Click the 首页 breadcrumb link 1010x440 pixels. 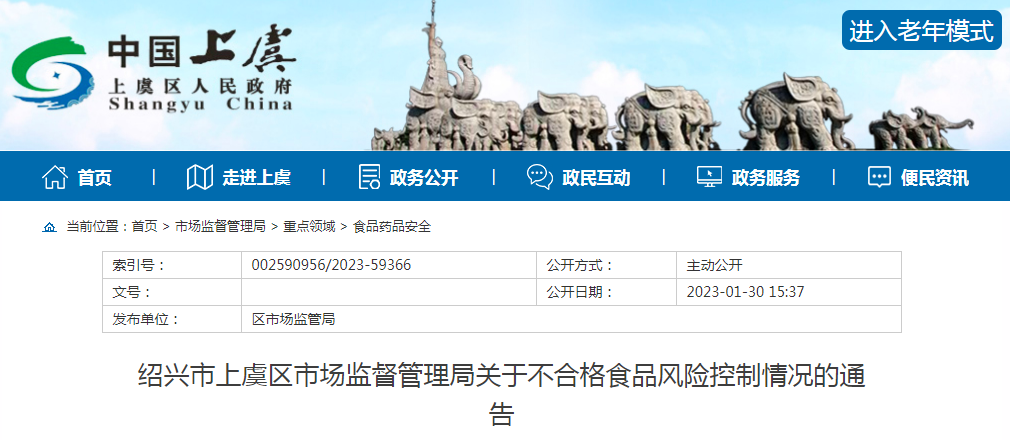[144, 227]
